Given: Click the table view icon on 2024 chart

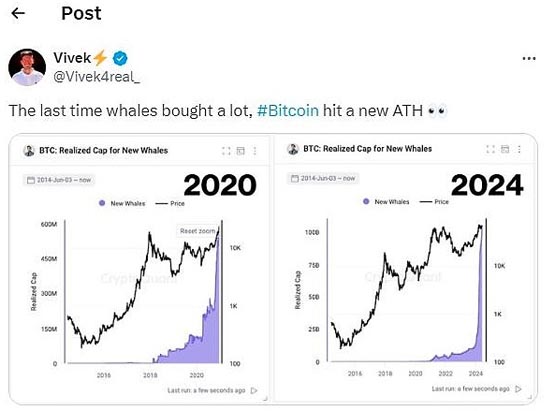Looking at the screenshot, I should [505, 149].
